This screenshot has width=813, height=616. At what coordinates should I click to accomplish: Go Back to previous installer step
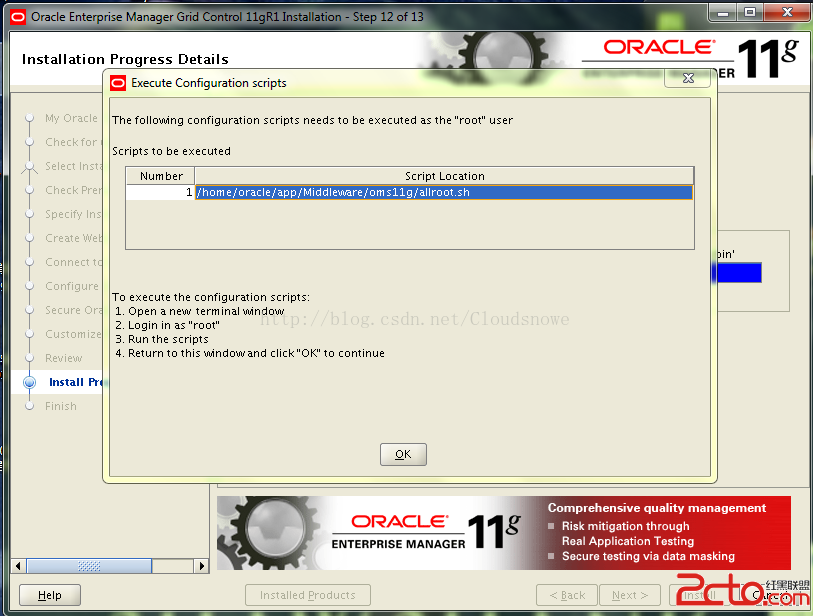click(567, 595)
